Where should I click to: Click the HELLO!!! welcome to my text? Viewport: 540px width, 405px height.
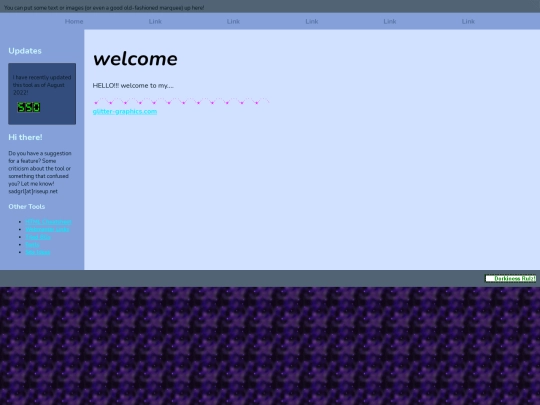[133, 85]
